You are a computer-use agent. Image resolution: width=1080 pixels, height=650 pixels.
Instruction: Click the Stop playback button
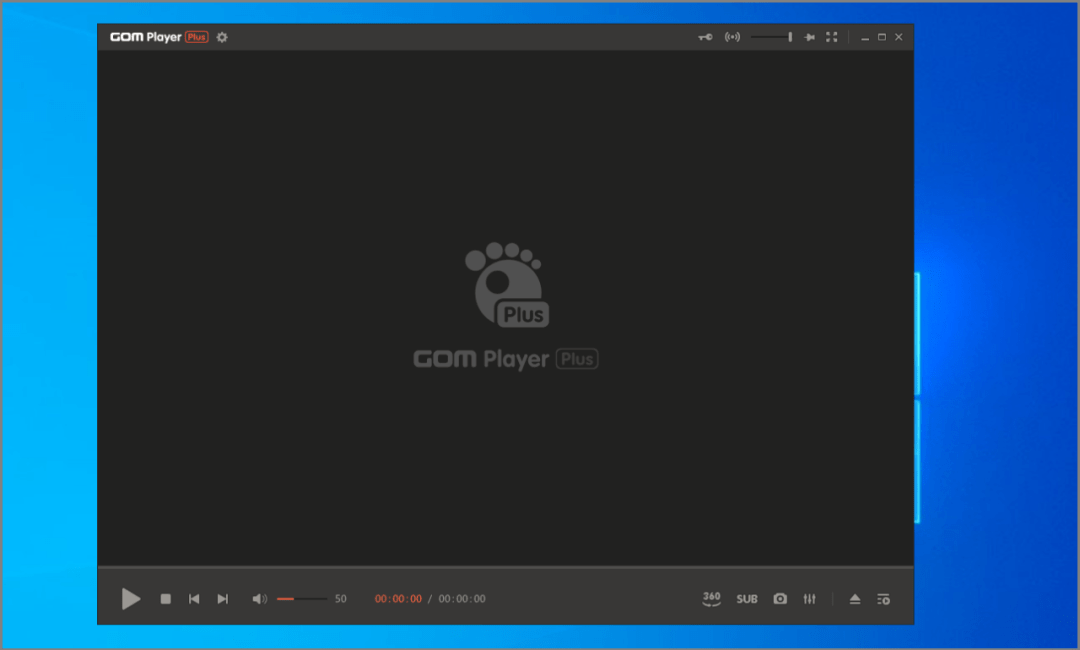(166, 599)
